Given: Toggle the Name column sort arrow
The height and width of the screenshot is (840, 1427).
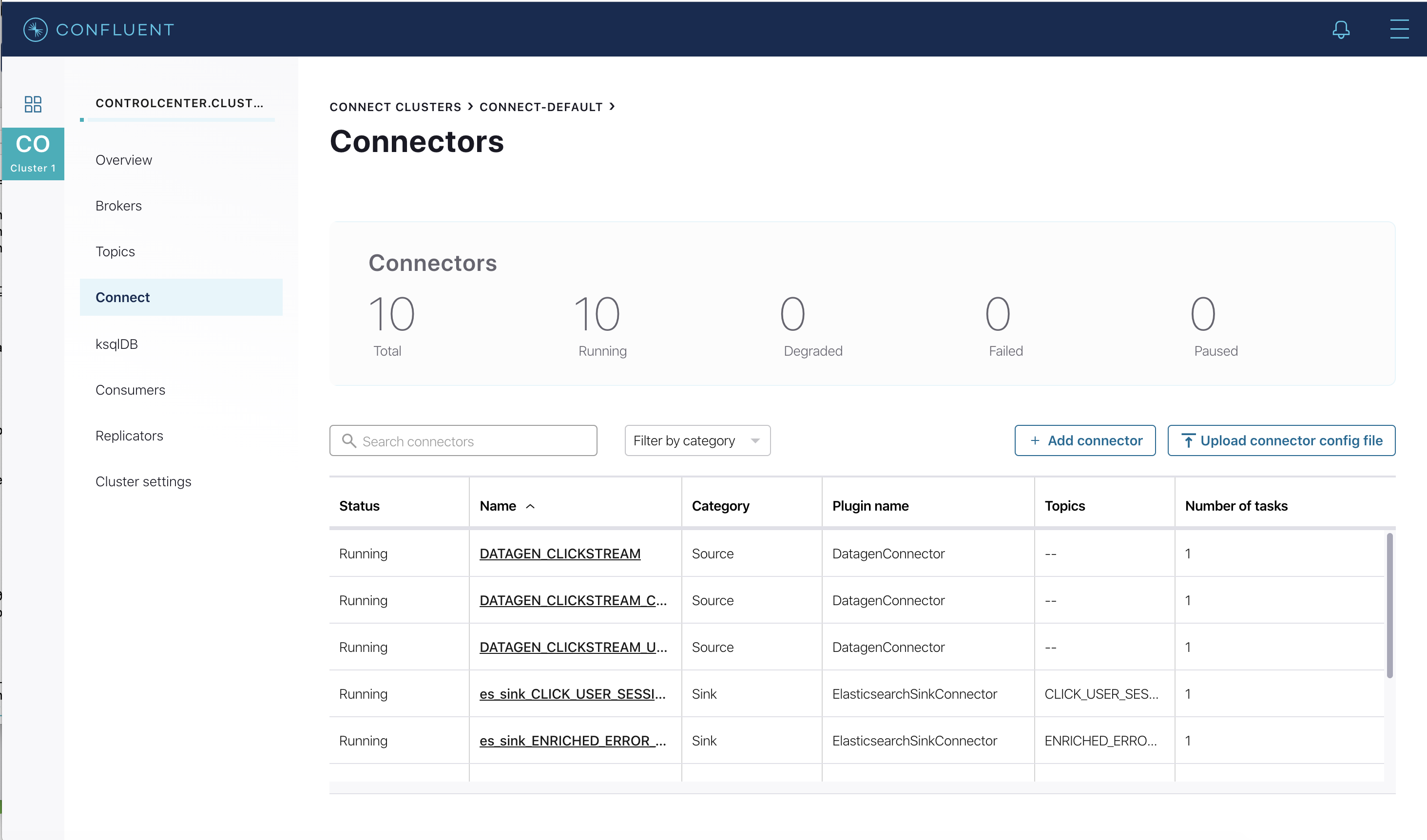Looking at the screenshot, I should coord(530,507).
